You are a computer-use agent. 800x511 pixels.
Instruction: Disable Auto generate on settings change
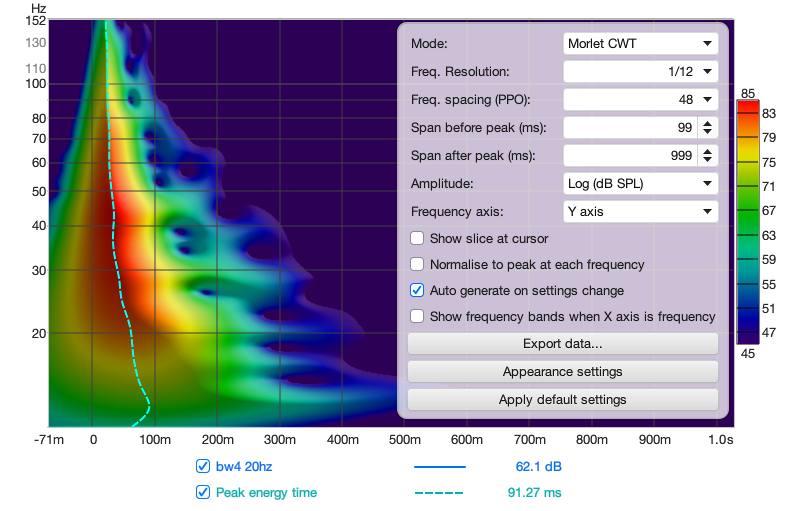(417, 290)
